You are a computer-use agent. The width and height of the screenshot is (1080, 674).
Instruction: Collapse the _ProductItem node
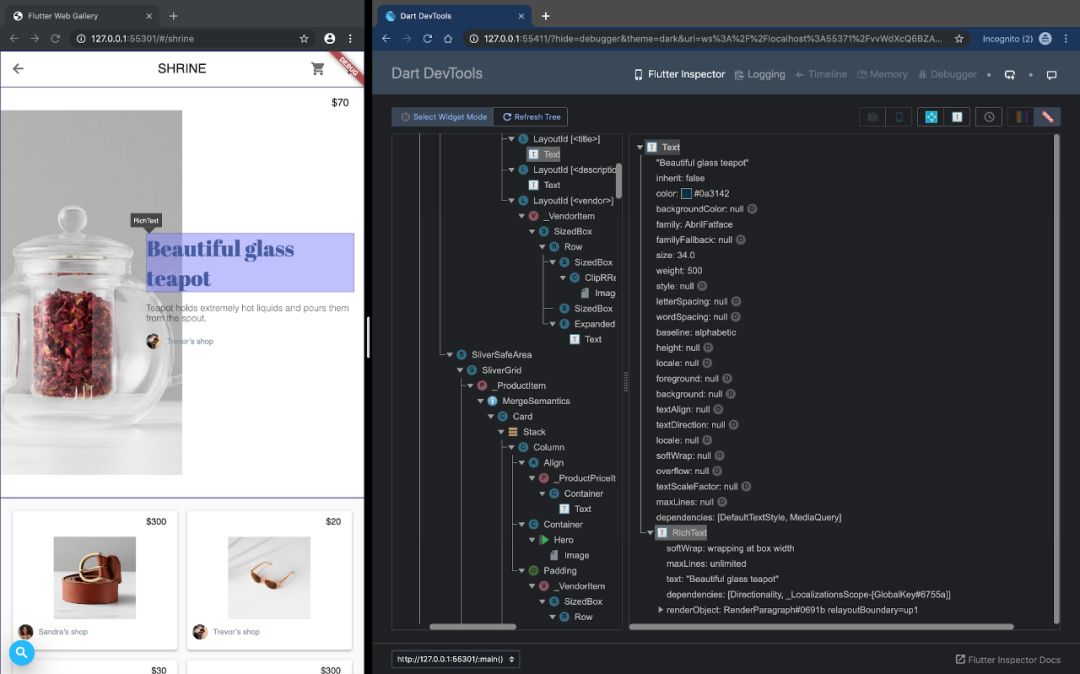[470, 386]
